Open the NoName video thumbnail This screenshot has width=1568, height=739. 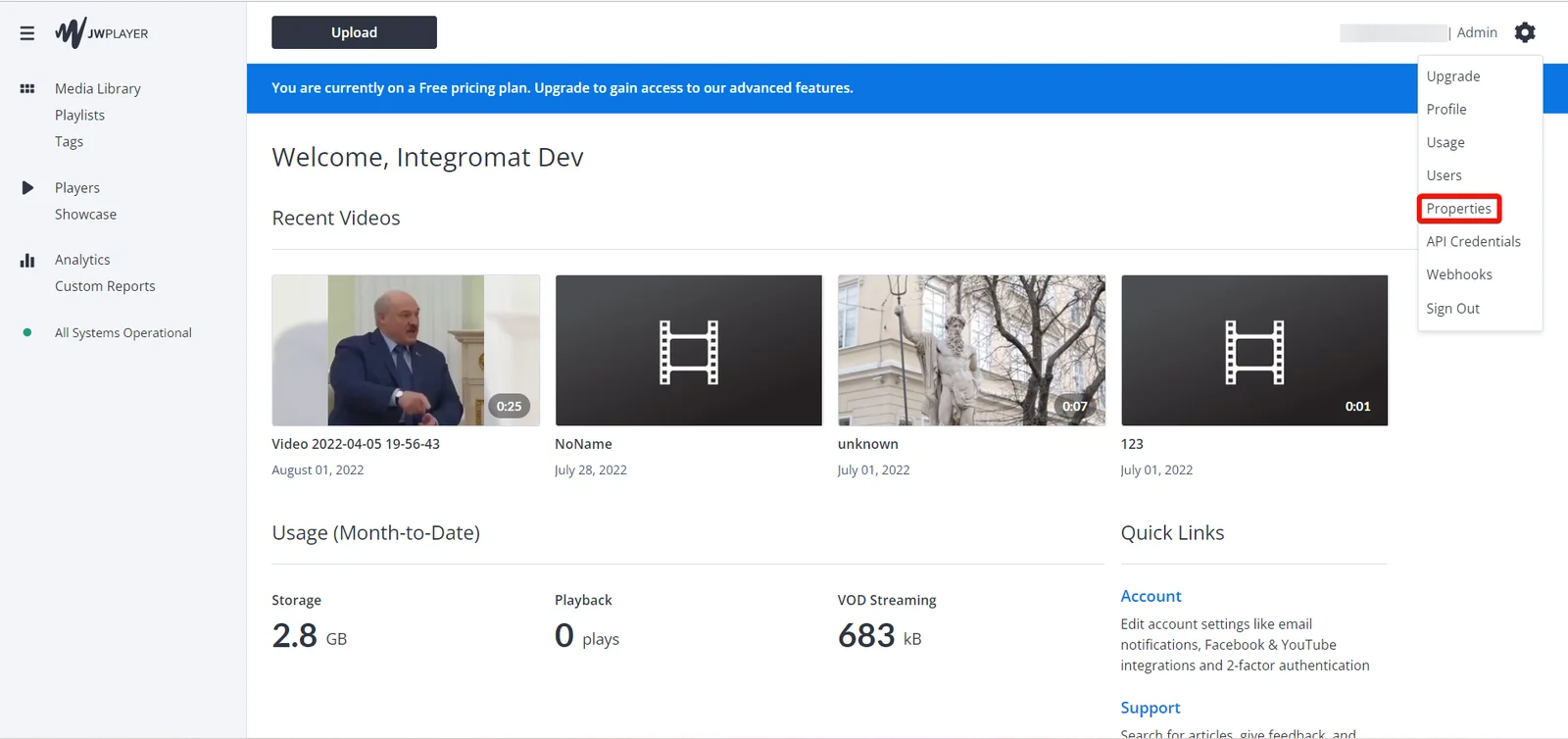coord(689,350)
